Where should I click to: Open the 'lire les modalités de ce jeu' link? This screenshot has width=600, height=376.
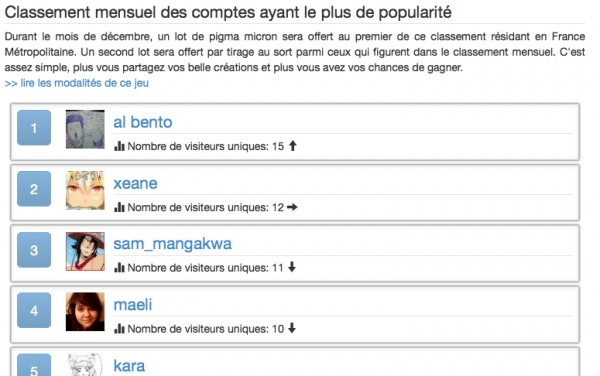(x=77, y=83)
